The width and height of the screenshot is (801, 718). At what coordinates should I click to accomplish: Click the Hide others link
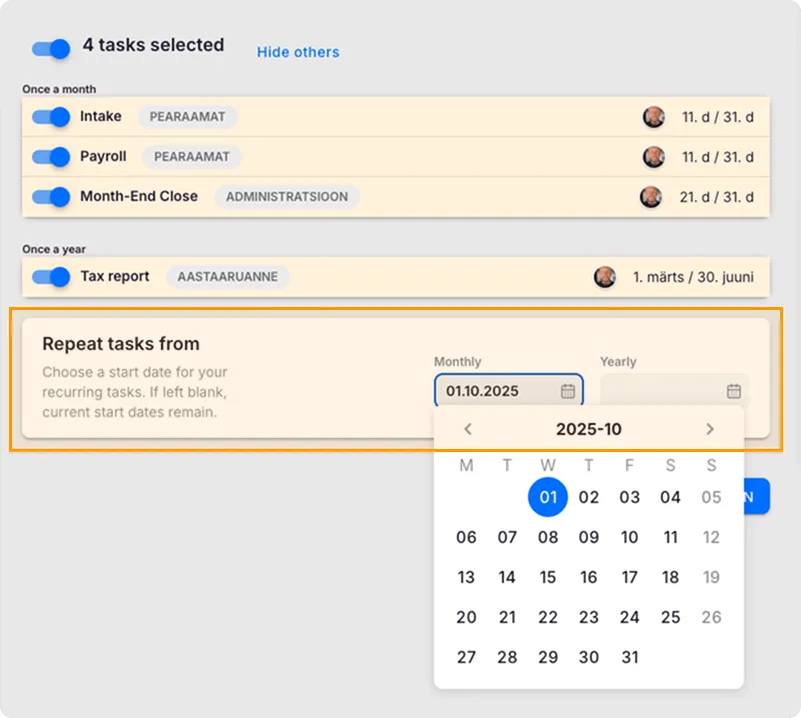[x=298, y=52]
